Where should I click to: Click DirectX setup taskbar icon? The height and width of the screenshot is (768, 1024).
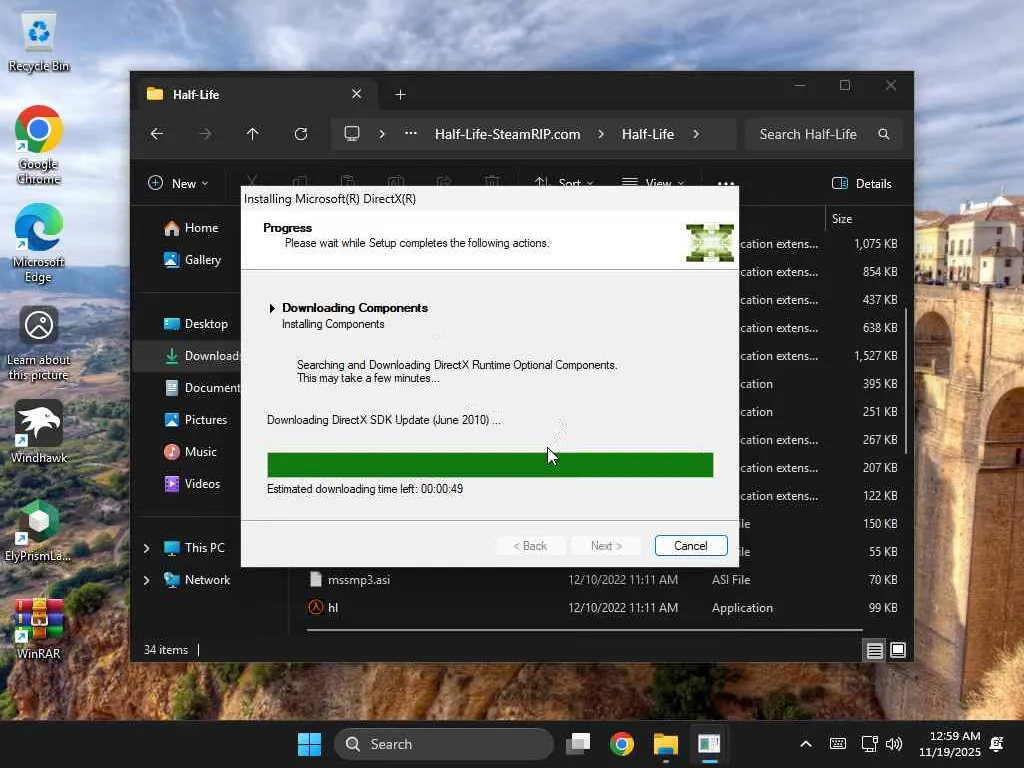click(709, 744)
